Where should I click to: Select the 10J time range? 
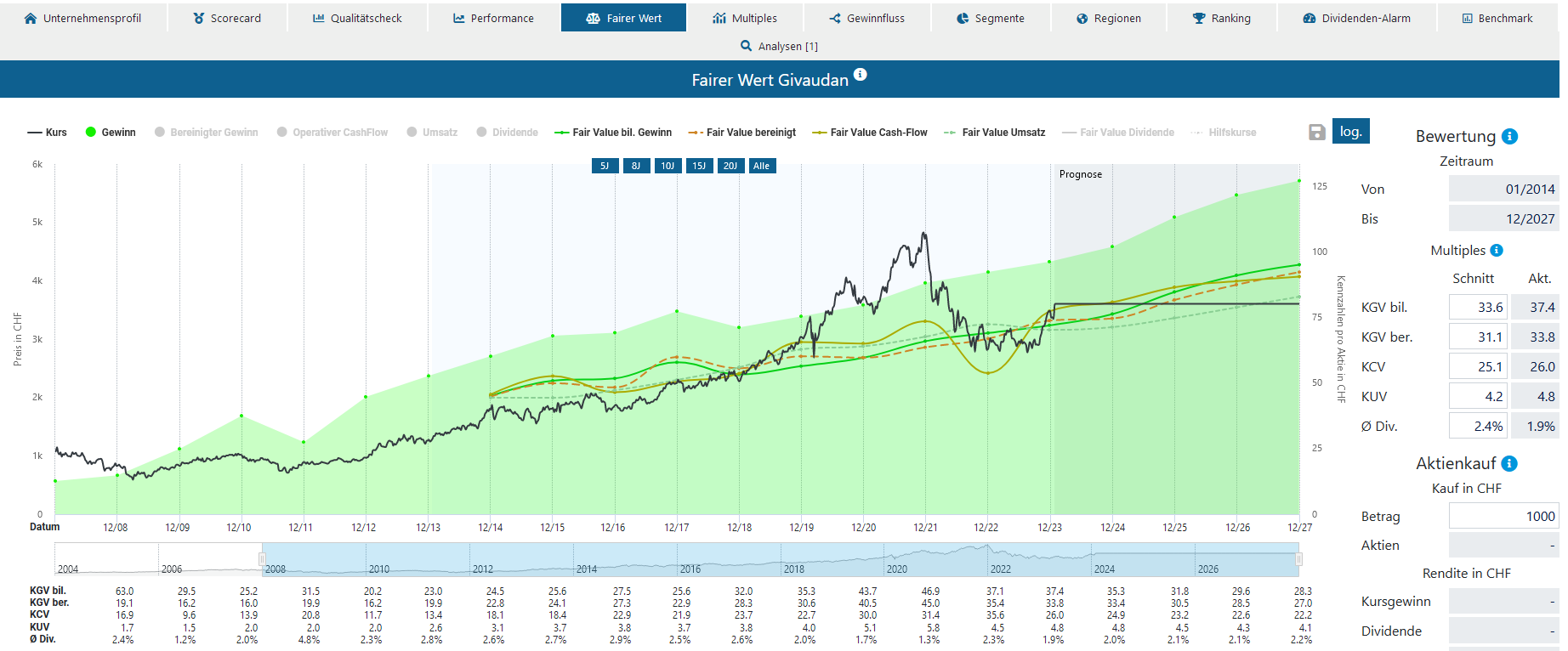pyautogui.click(x=668, y=166)
